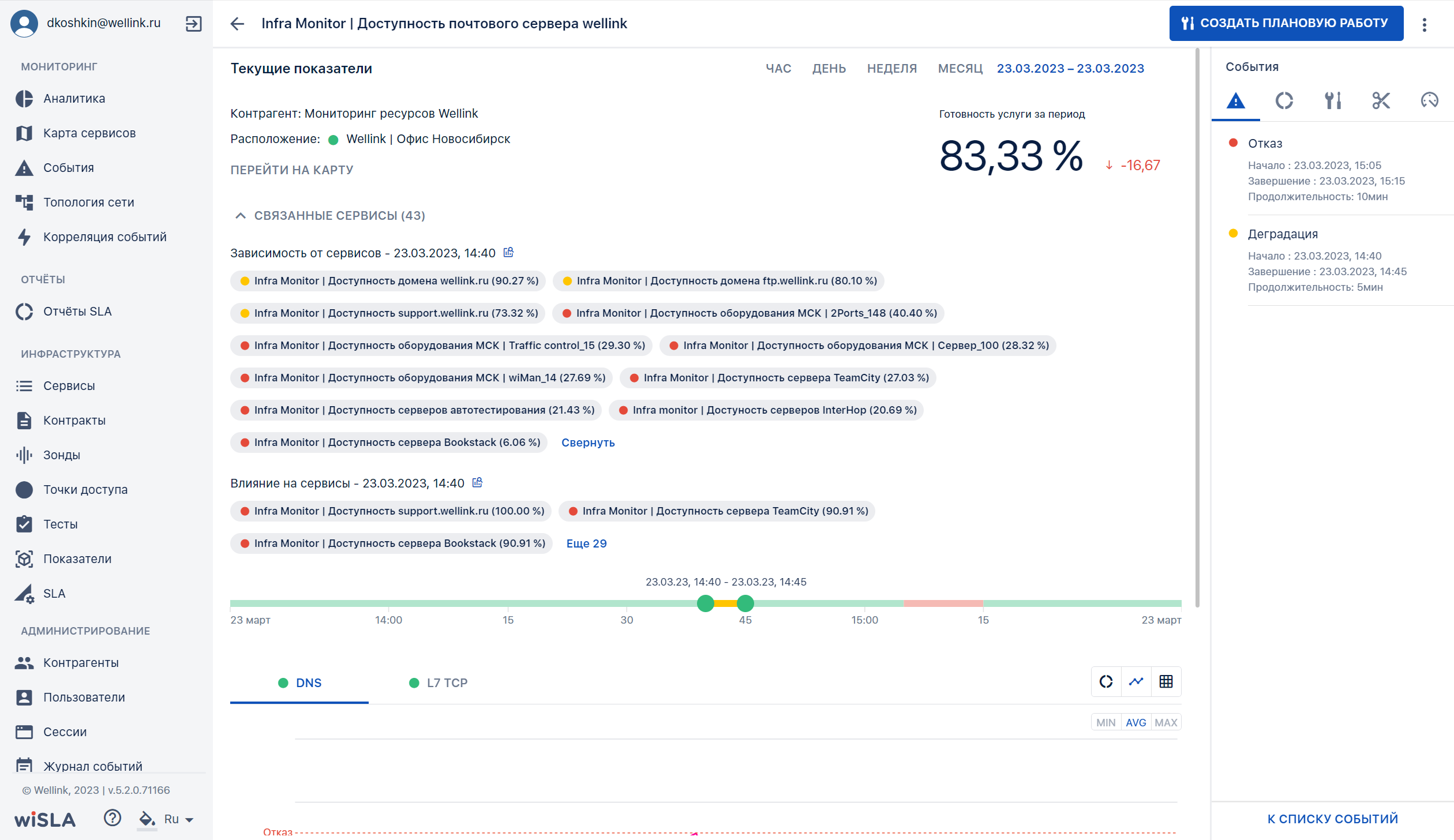Open the Ru language dropdown

[x=179, y=819]
